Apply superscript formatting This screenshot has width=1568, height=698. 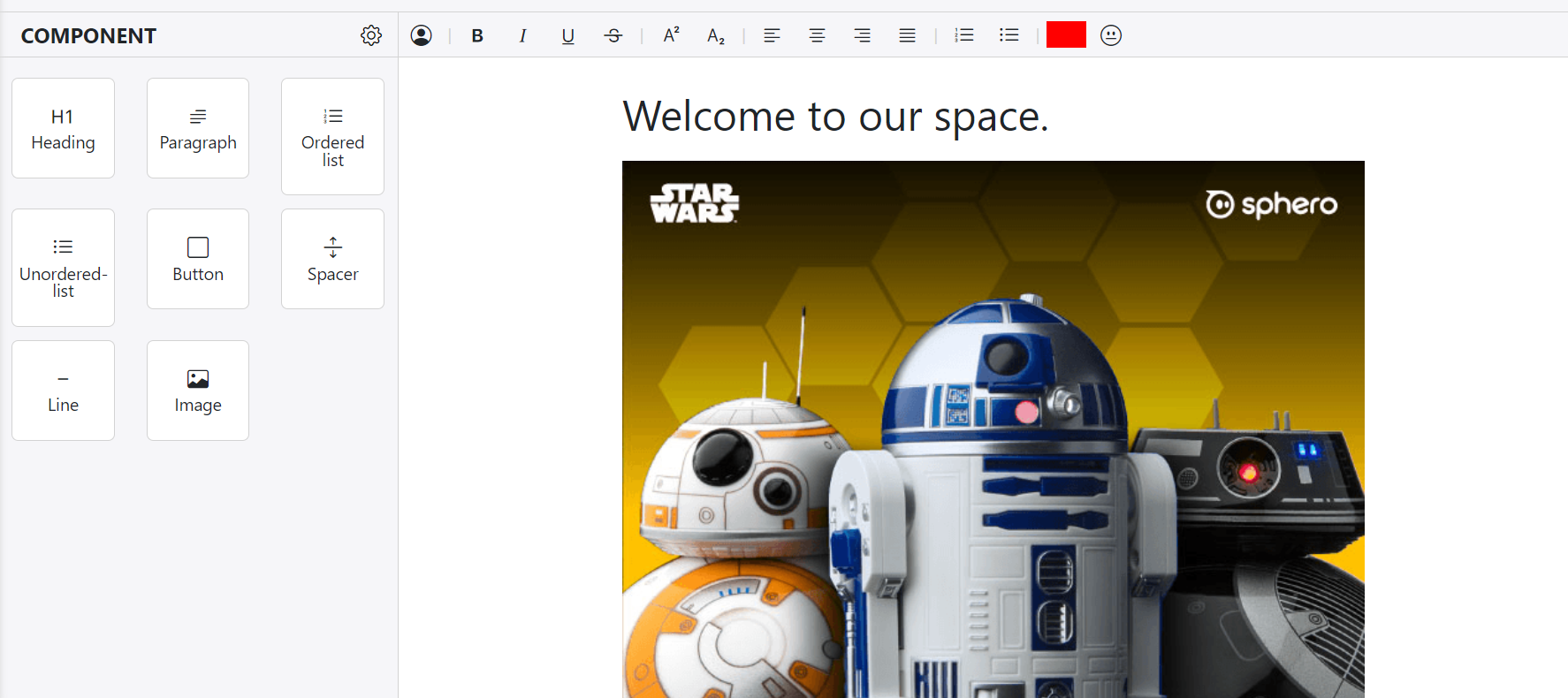(672, 35)
